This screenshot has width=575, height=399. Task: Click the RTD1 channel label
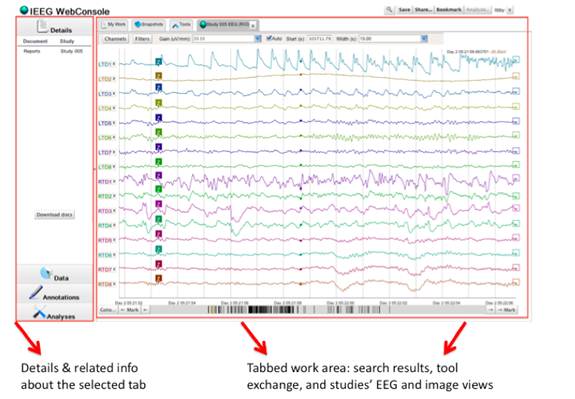point(105,182)
